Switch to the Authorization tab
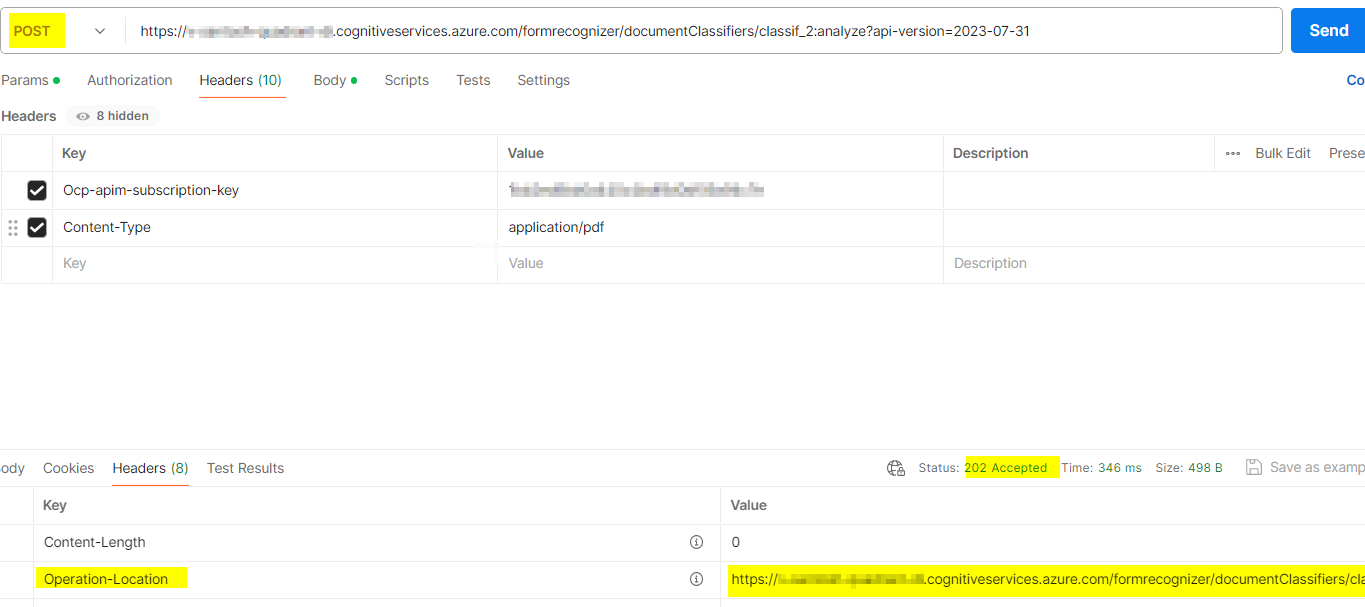This screenshot has height=607, width=1365. click(129, 80)
